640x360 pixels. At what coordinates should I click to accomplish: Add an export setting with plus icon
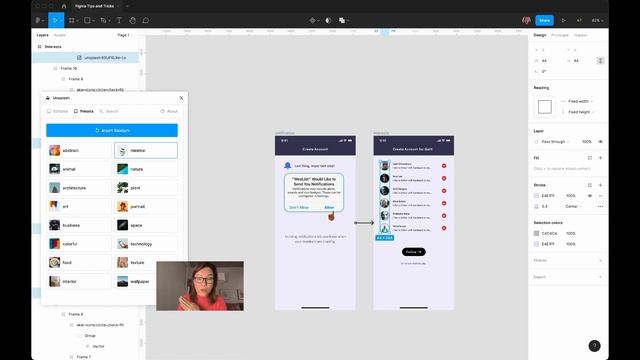(x=600, y=277)
